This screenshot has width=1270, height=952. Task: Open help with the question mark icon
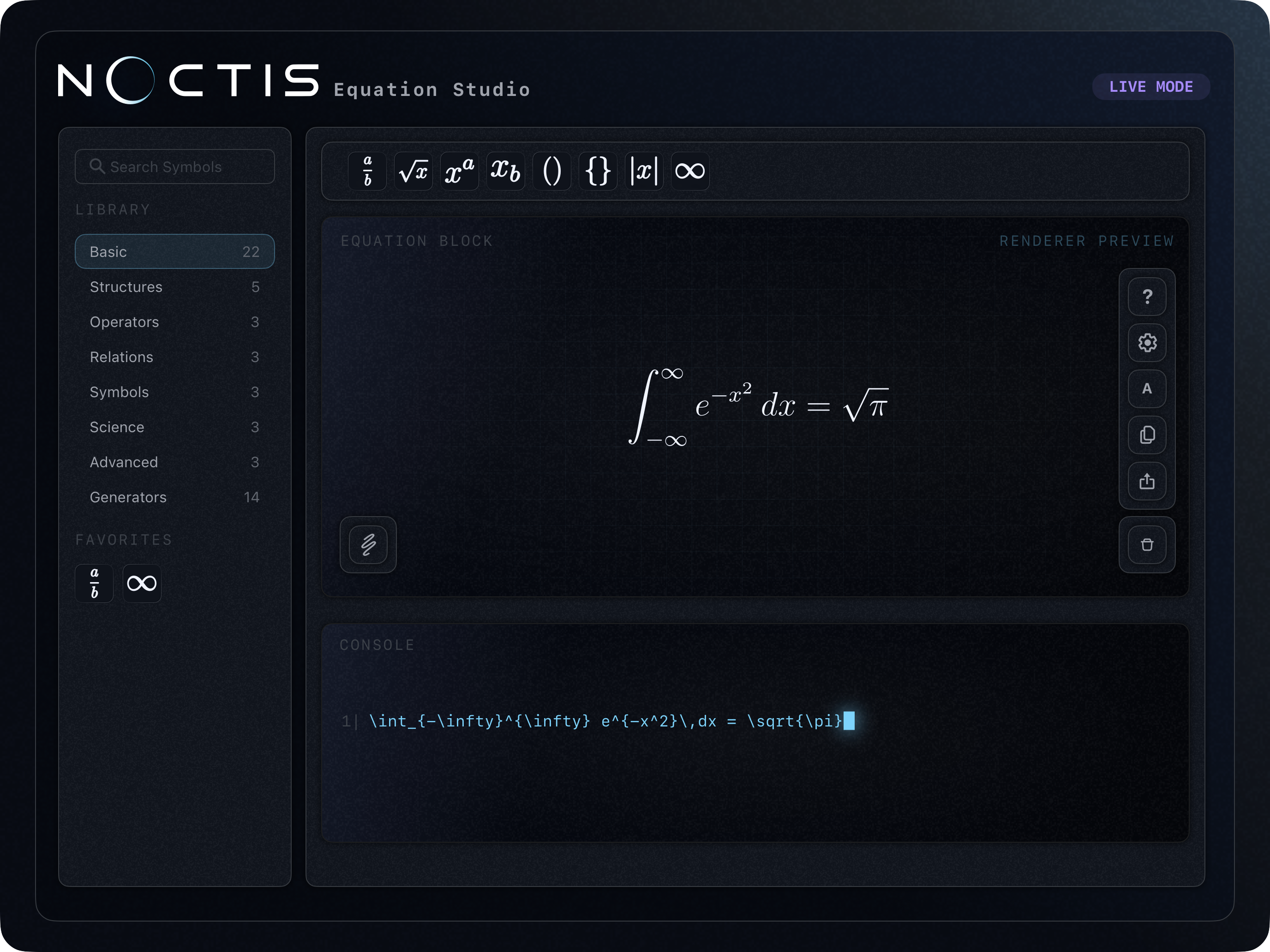point(1147,297)
